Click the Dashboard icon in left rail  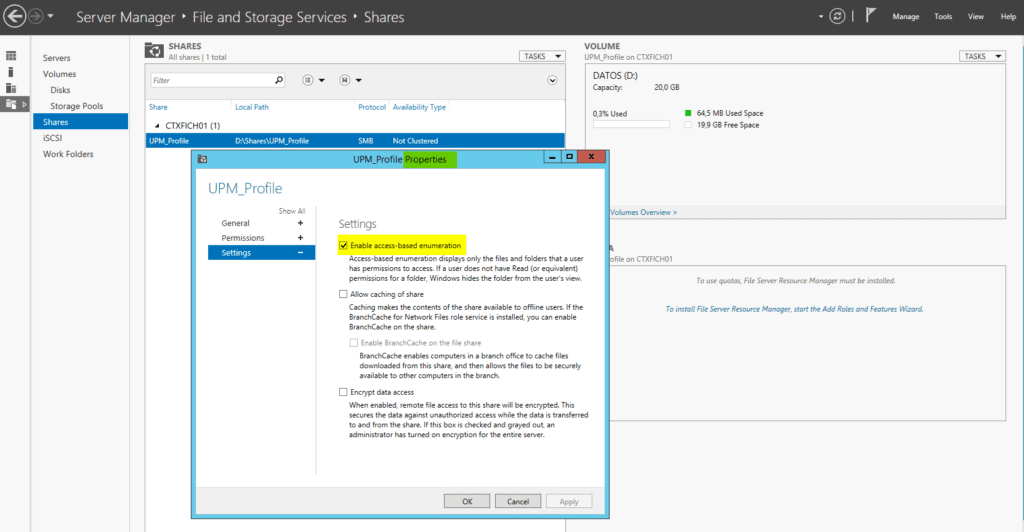coord(11,56)
